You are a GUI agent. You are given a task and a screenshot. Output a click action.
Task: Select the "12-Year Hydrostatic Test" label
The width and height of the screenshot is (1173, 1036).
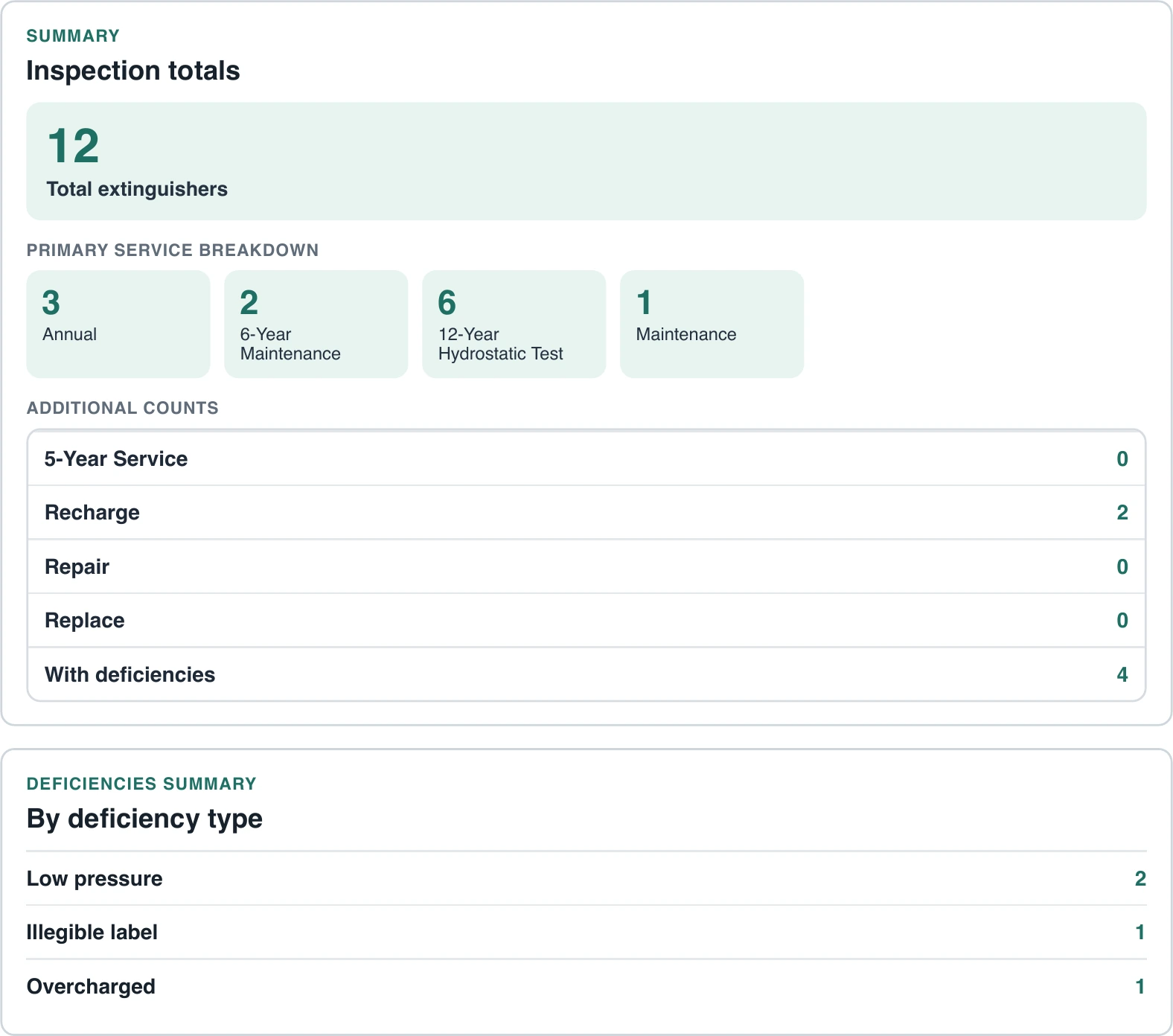tap(501, 344)
